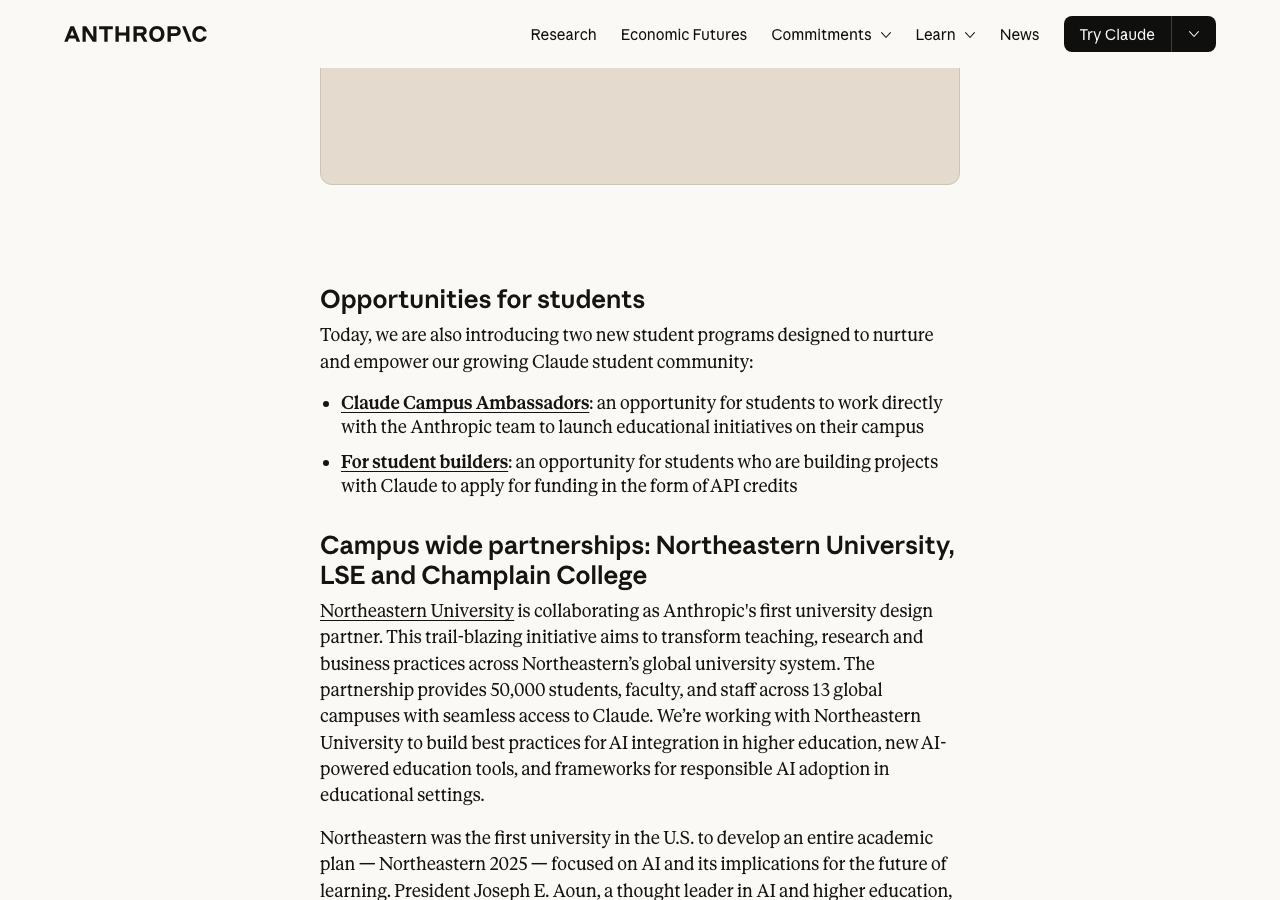The width and height of the screenshot is (1280, 900).
Task: Click the second bullet point marker
Action: pos(327,463)
